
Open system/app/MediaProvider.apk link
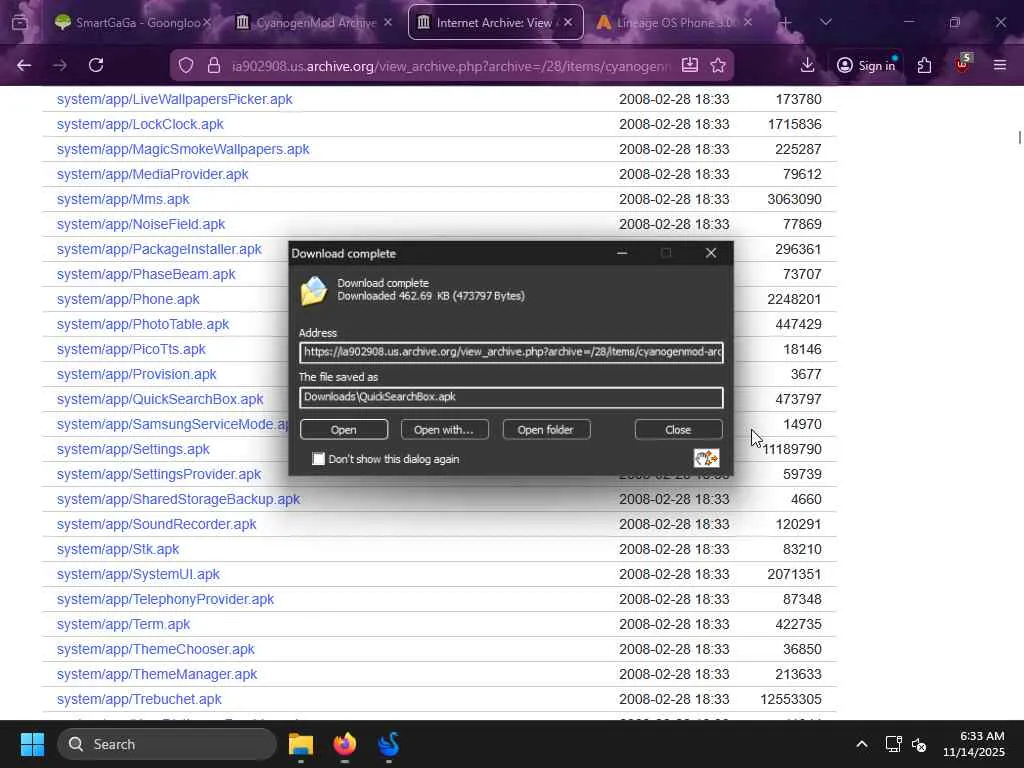tap(152, 174)
